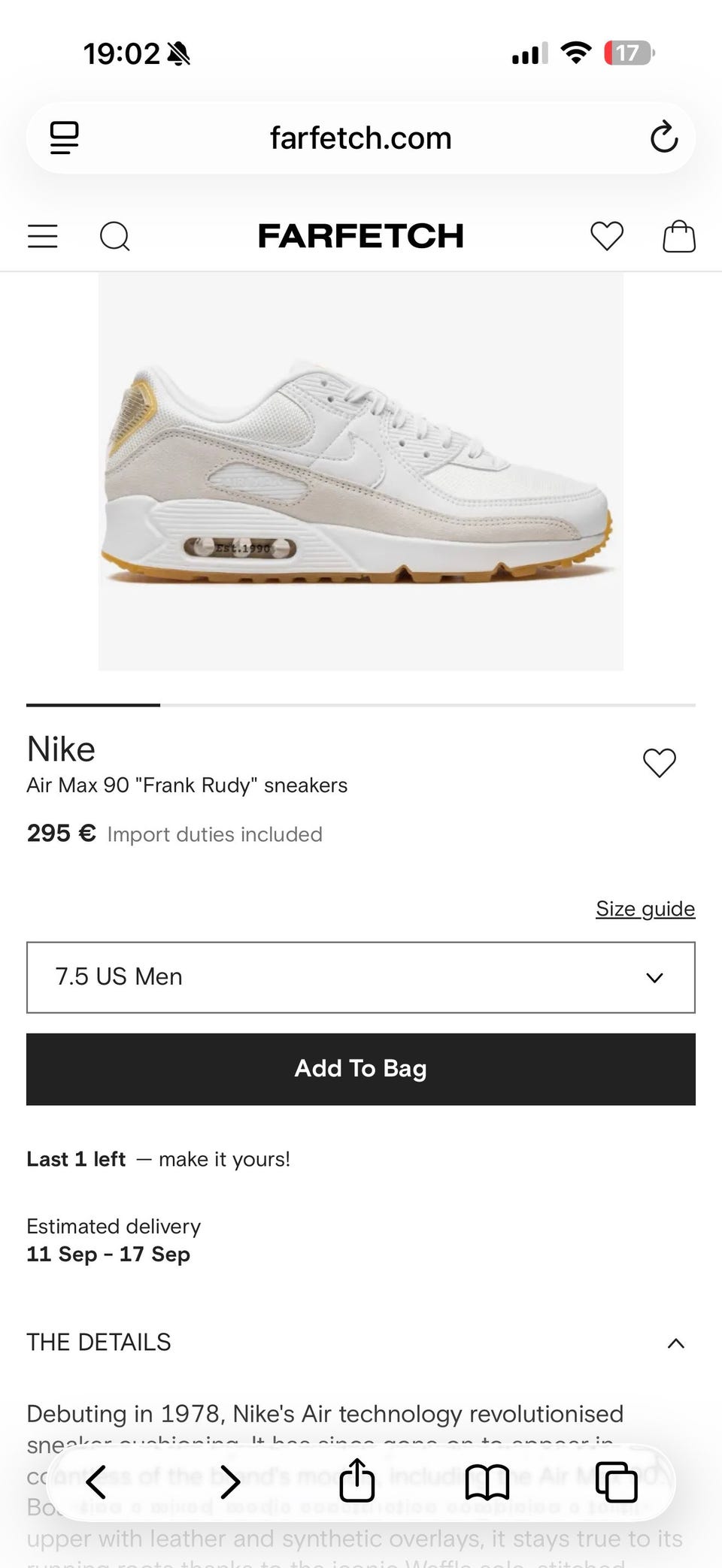
Task: Open the wishlist heart in header
Action: point(607,236)
